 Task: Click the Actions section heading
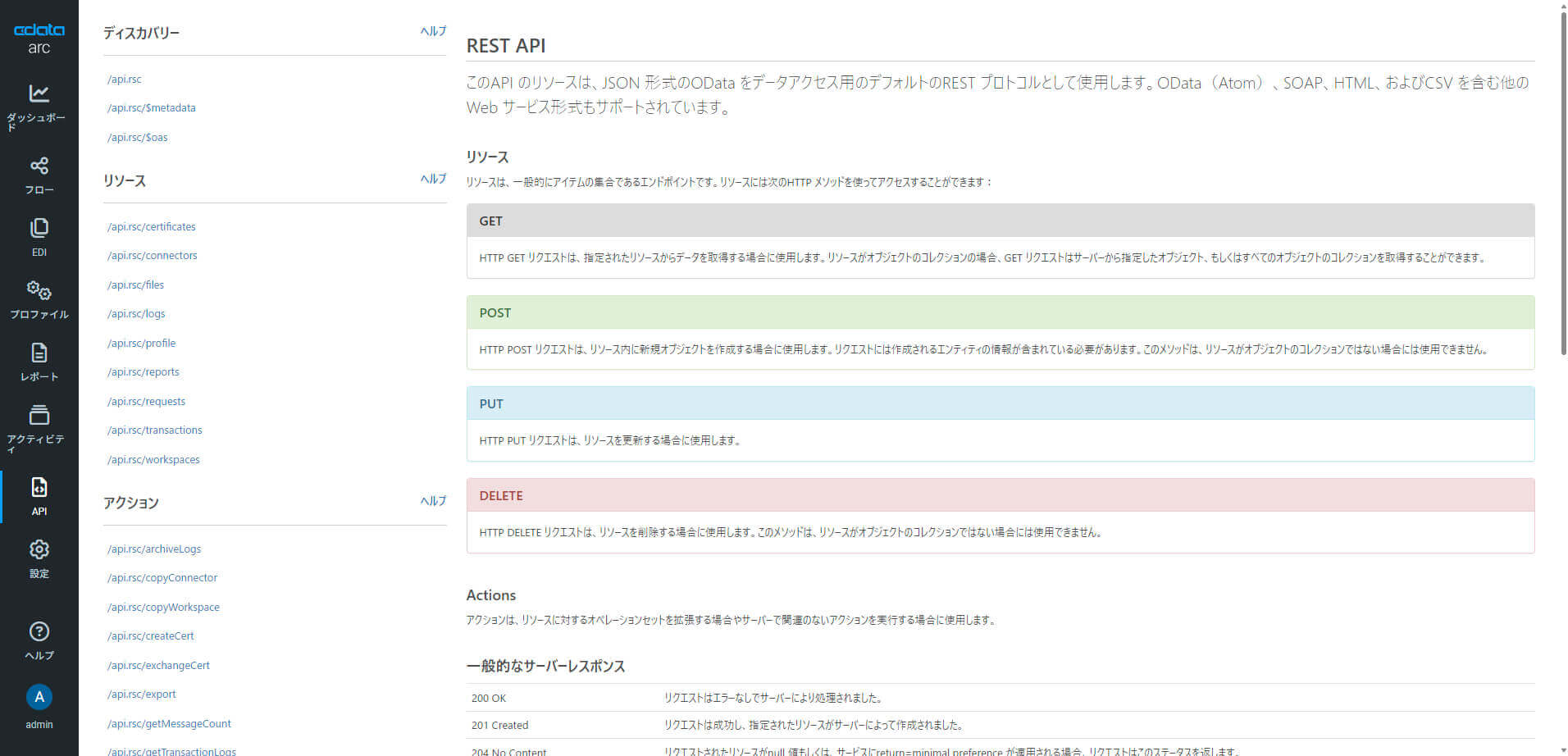click(x=490, y=595)
